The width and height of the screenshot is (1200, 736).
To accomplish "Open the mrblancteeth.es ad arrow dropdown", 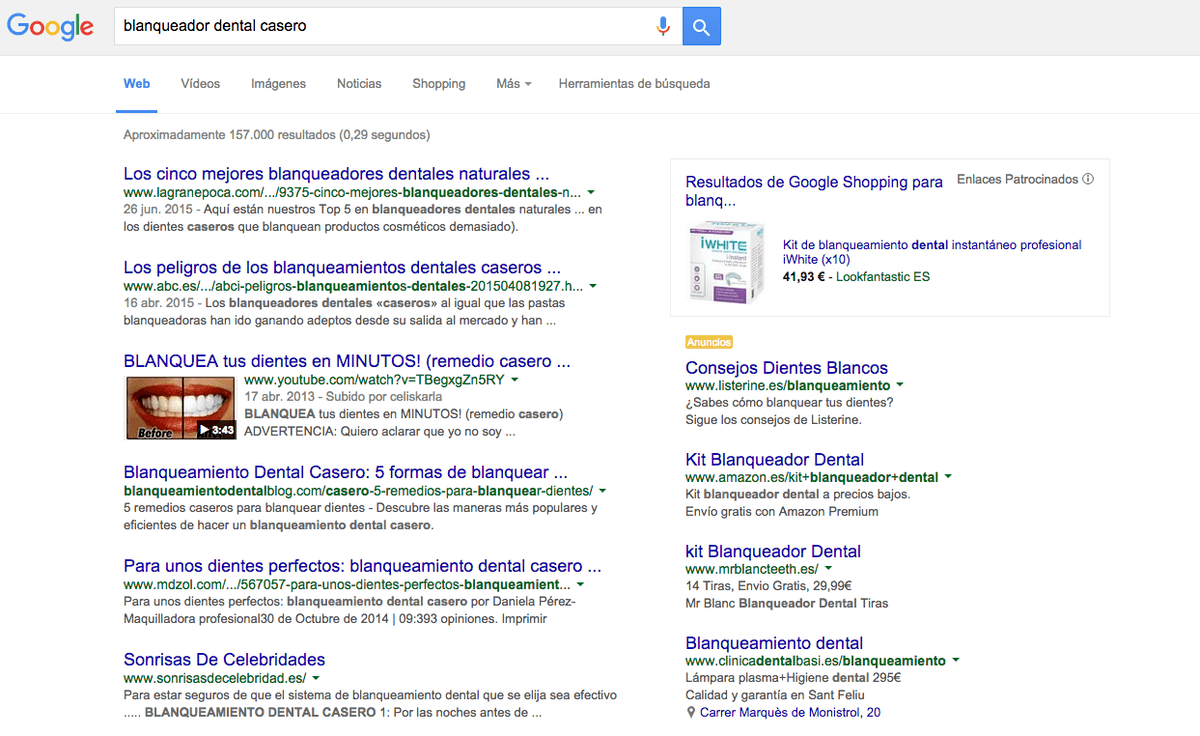I will [x=828, y=570].
